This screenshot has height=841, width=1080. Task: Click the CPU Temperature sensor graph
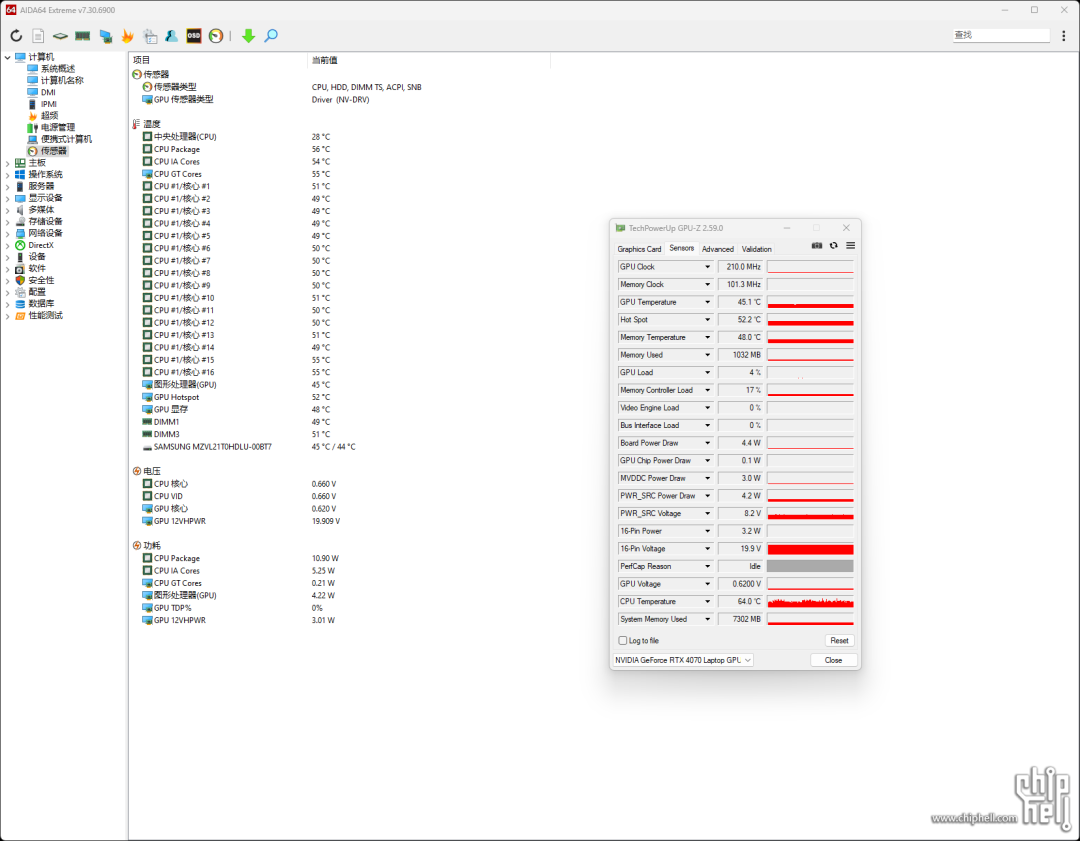[810, 601]
